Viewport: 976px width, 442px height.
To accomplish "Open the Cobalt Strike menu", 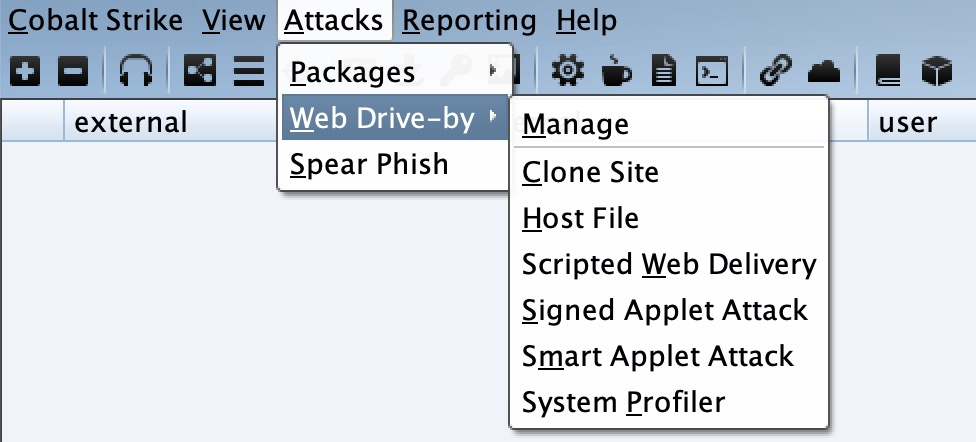I will [95, 20].
